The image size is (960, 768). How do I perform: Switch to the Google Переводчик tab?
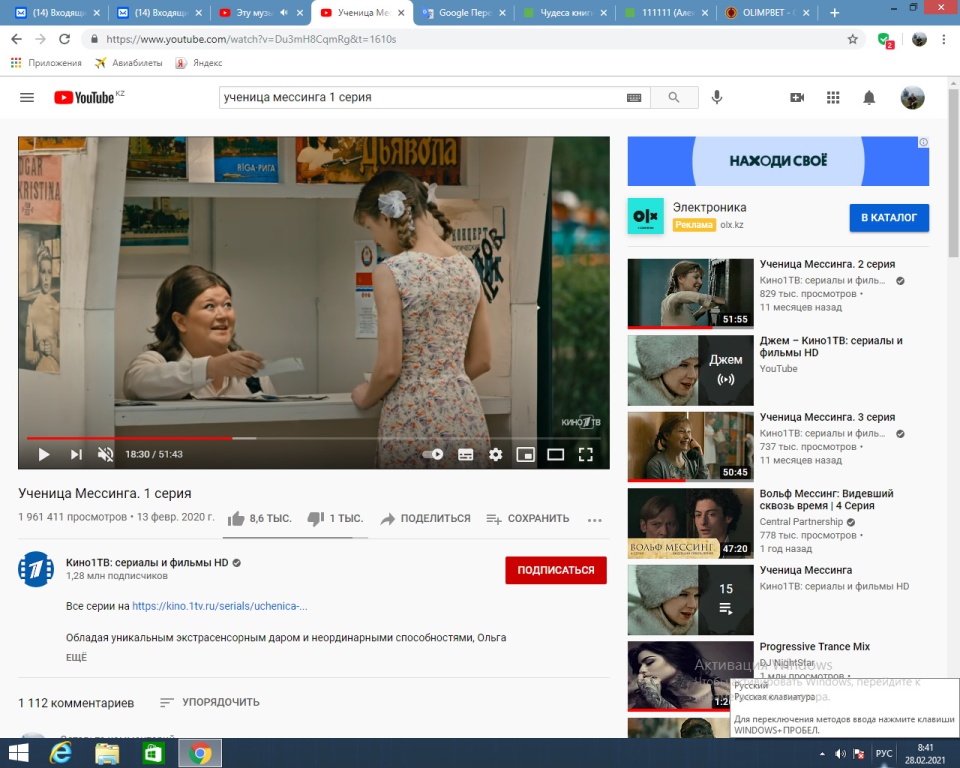(x=464, y=13)
